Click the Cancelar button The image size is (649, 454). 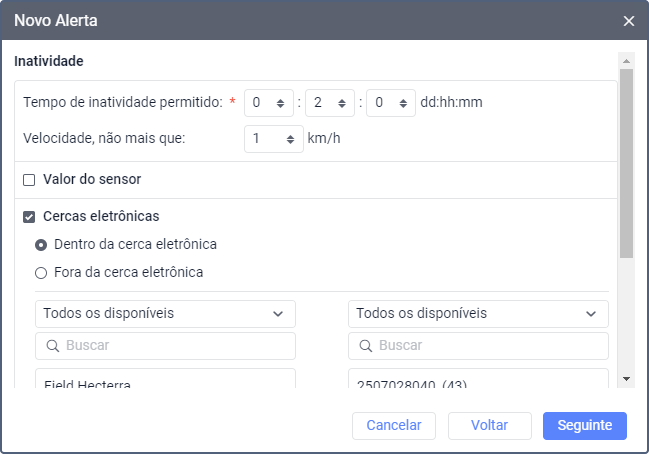point(394,425)
